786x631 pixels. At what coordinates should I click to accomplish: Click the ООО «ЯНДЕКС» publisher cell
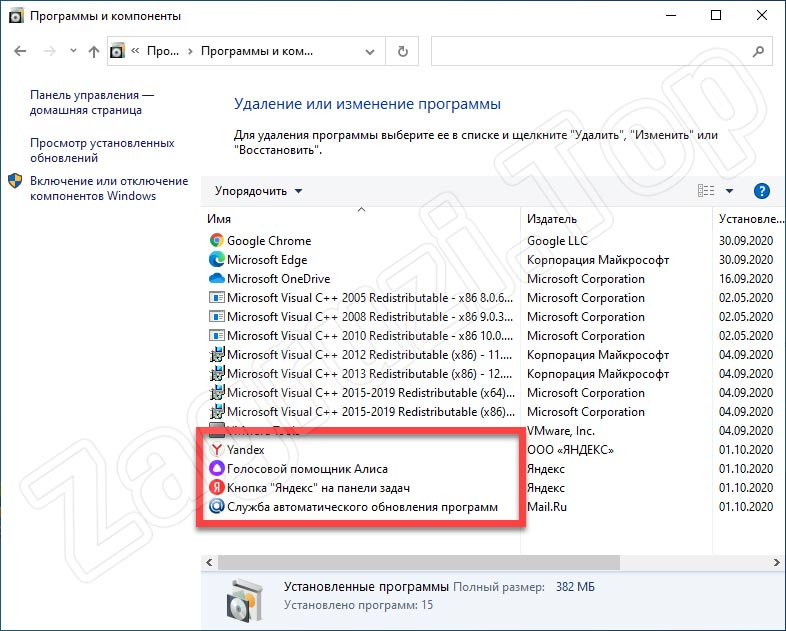[x=570, y=450]
